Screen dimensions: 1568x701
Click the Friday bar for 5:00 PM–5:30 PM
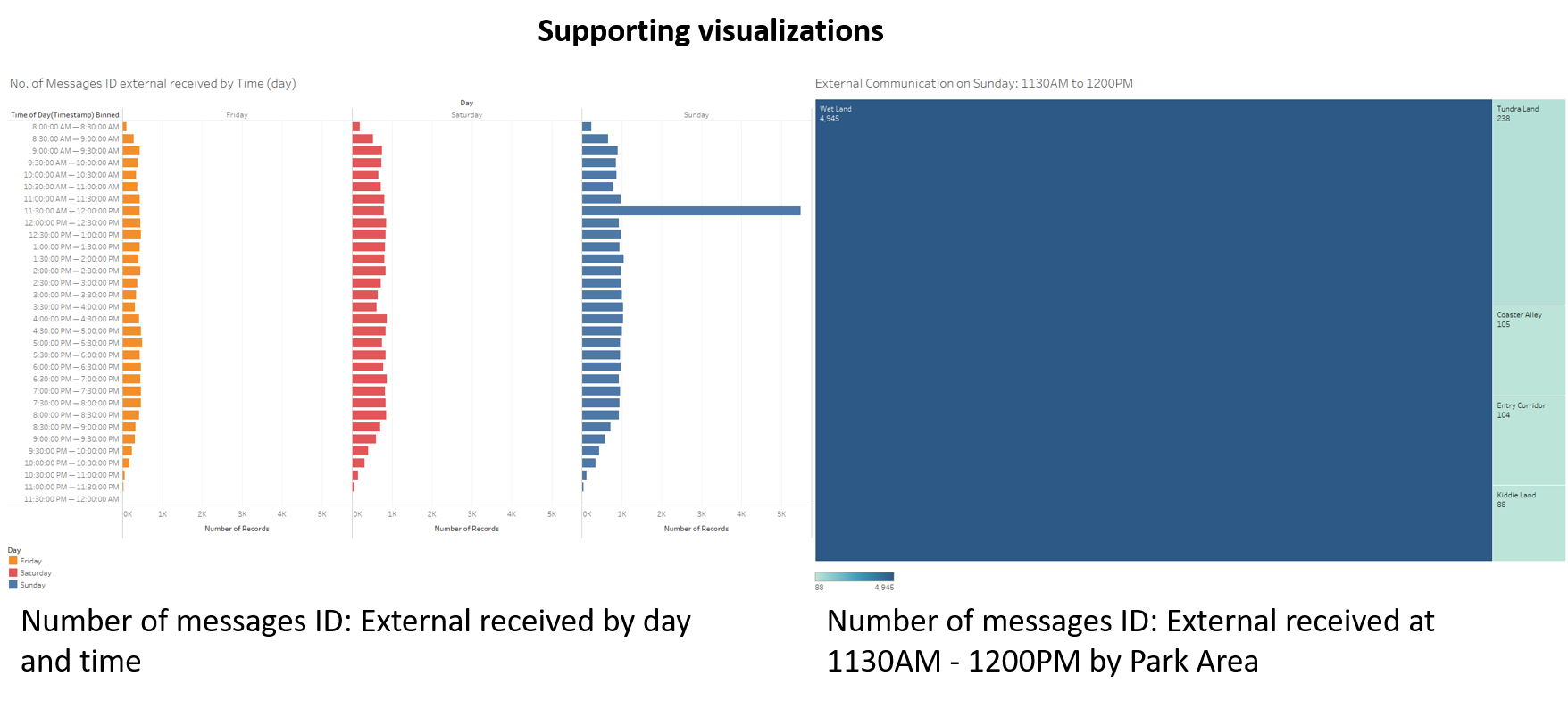click(132, 343)
